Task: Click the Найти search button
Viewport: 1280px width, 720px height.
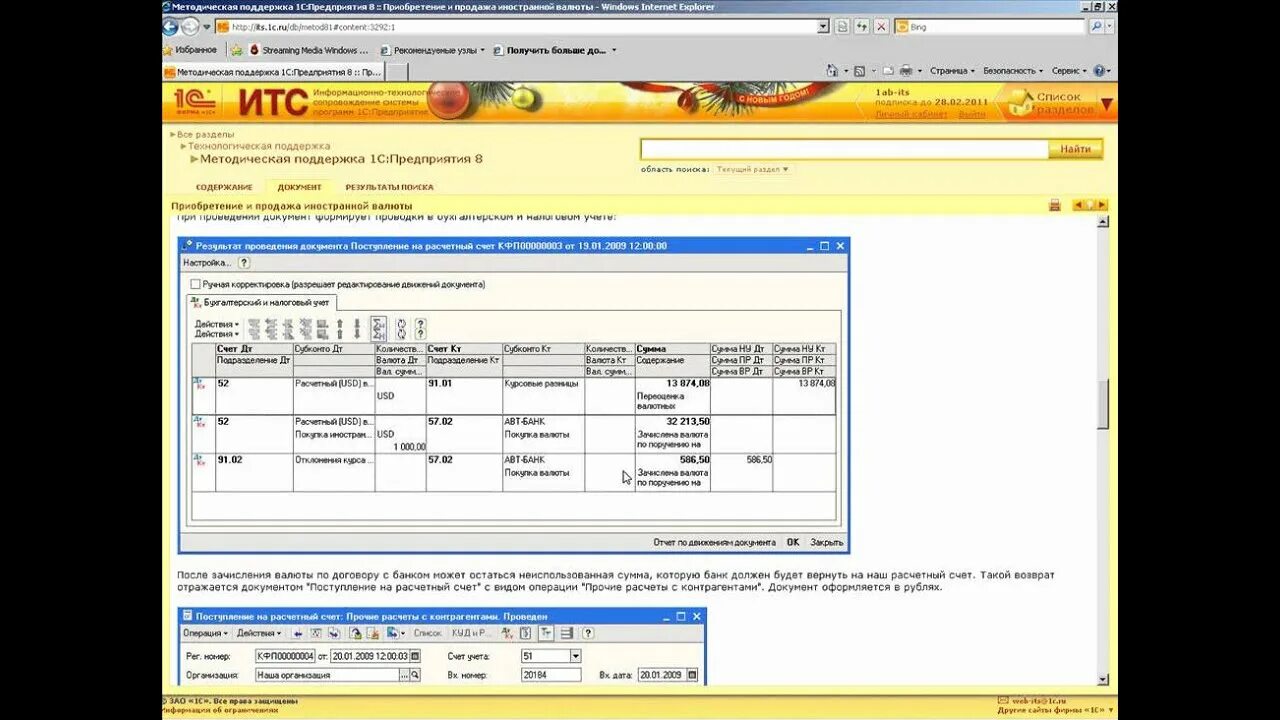Action: pyautogui.click(x=1076, y=149)
